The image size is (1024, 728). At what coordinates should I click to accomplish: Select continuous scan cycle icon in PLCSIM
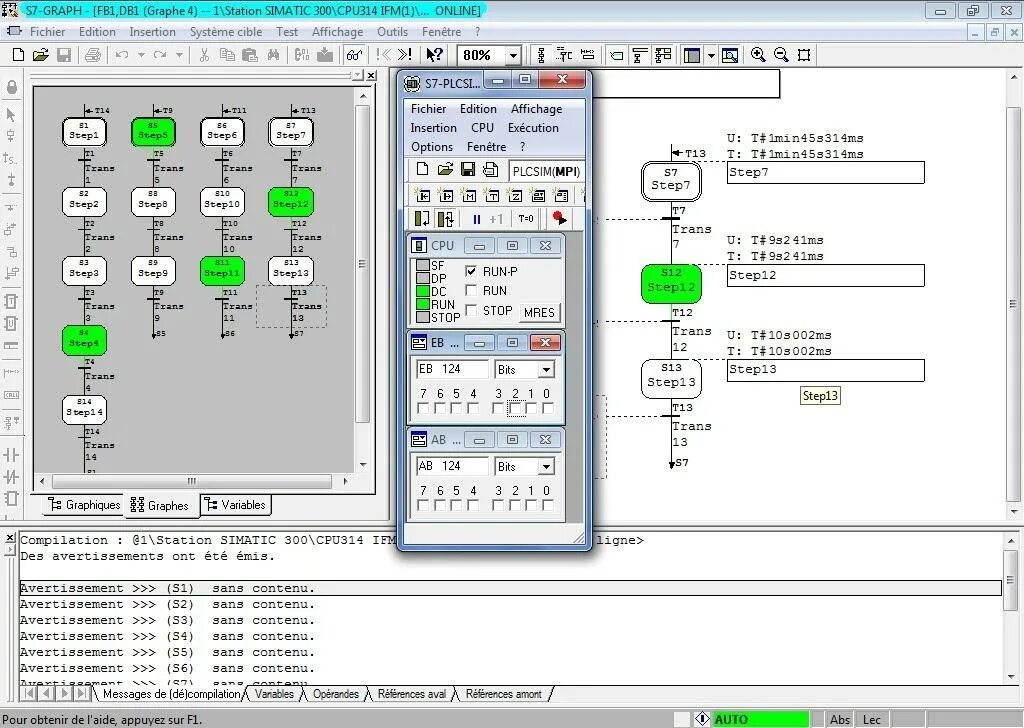coord(446,219)
